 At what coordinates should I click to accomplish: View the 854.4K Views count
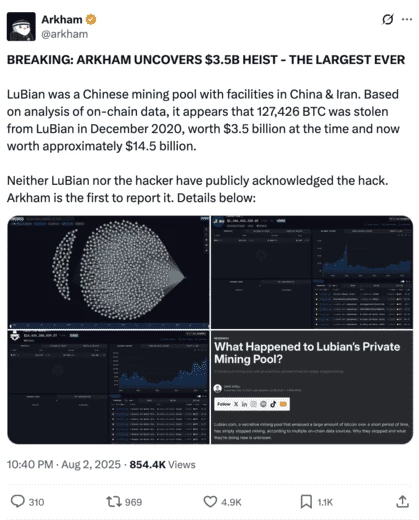click(x=162, y=464)
